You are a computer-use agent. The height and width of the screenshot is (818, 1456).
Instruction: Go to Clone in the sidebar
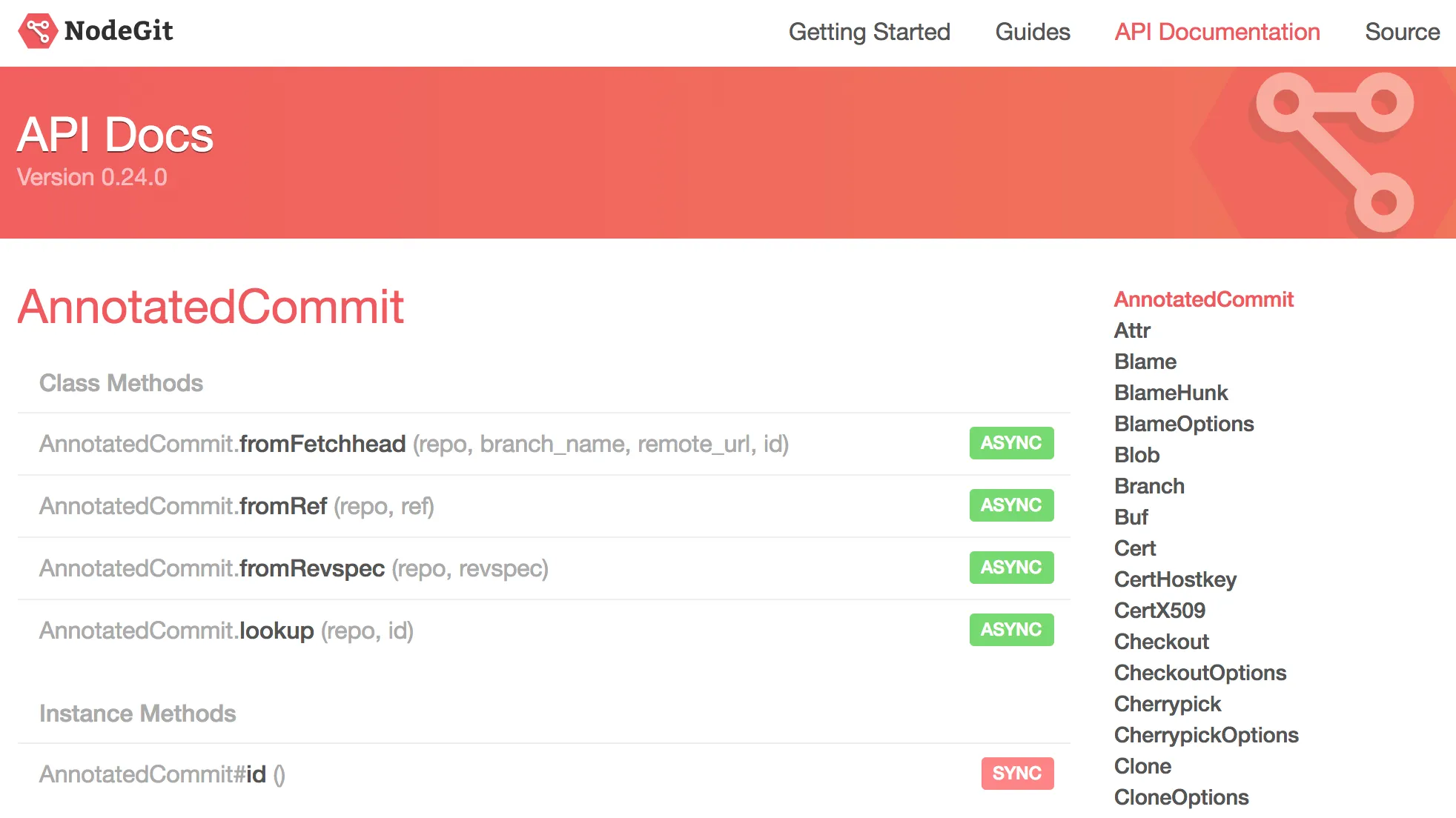tap(1143, 766)
